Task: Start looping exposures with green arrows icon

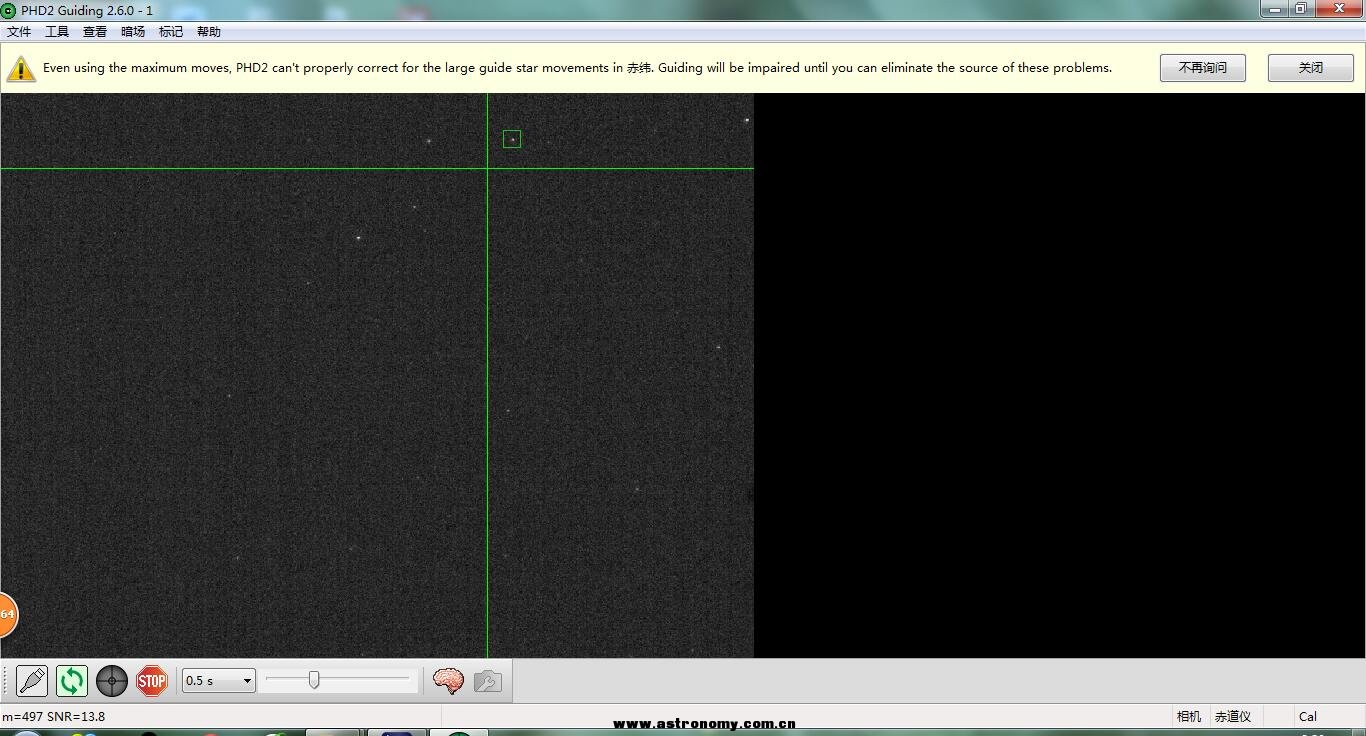Action: (x=72, y=681)
